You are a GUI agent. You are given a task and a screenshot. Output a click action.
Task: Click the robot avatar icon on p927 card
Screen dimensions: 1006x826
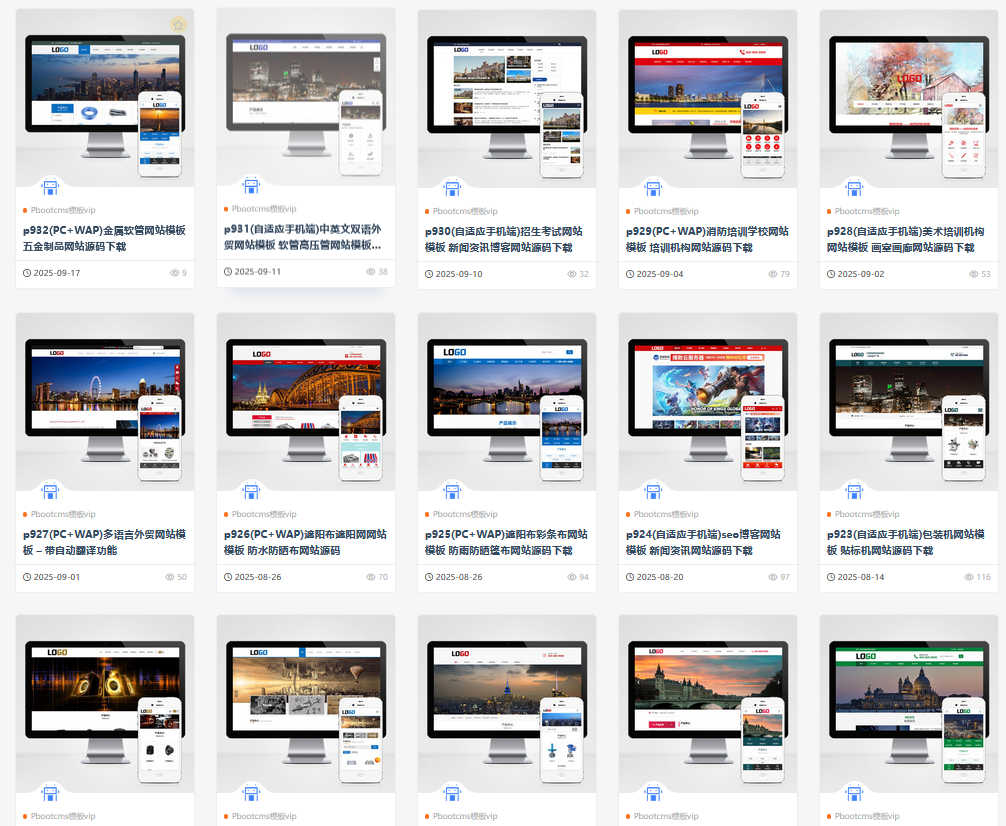(50, 491)
